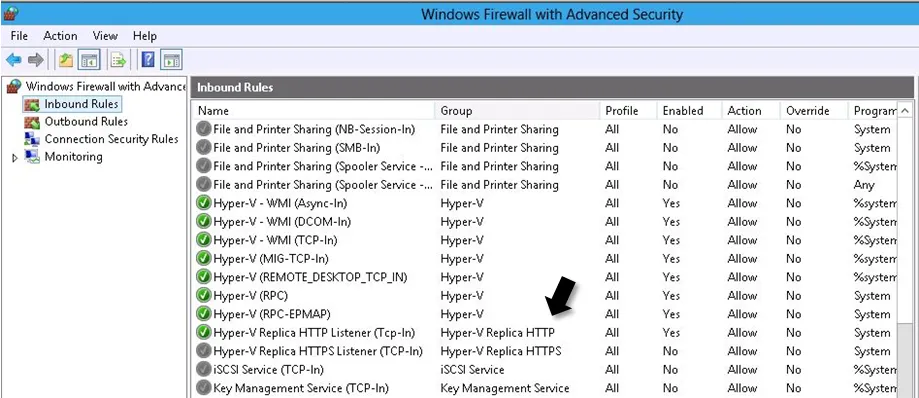Click the Monitoring tree icon
This screenshot has width=919, height=398.
(x=32, y=157)
